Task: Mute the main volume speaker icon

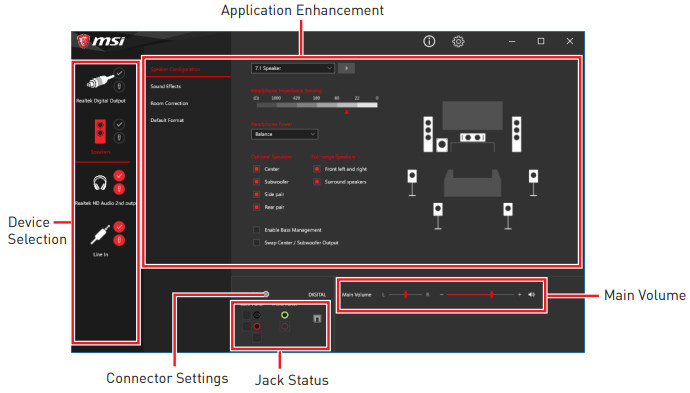Action: [x=532, y=294]
